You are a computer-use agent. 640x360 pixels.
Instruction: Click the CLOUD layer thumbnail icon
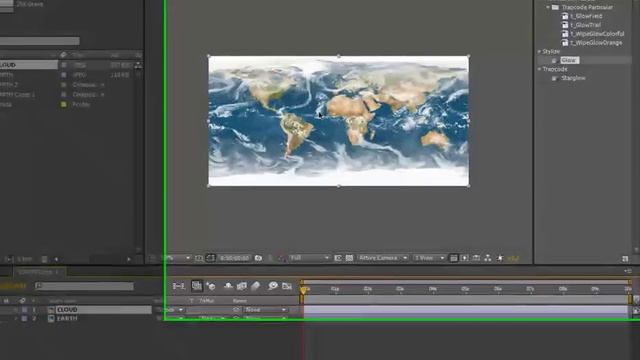coord(51,310)
